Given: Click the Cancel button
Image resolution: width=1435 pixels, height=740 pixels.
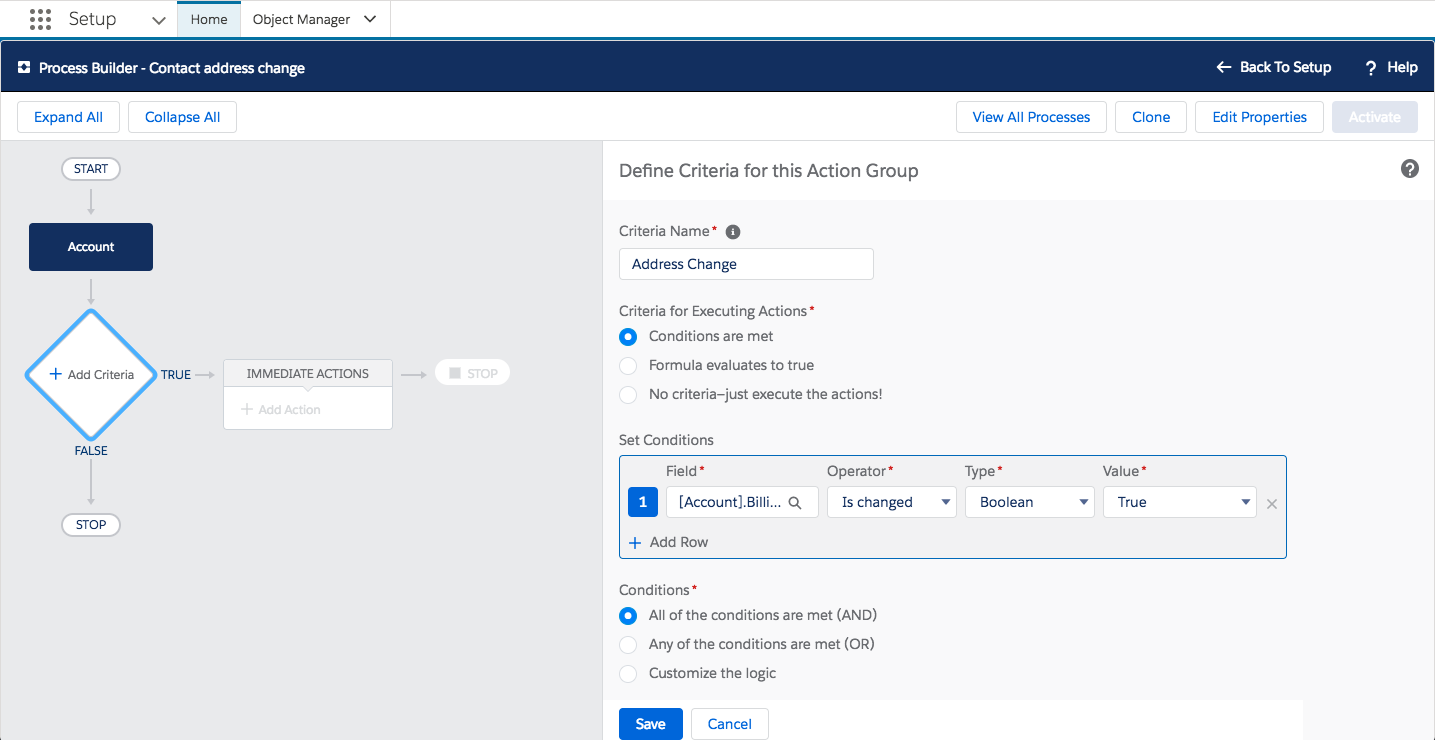Looking at the screenshot, I should [729, 724].
